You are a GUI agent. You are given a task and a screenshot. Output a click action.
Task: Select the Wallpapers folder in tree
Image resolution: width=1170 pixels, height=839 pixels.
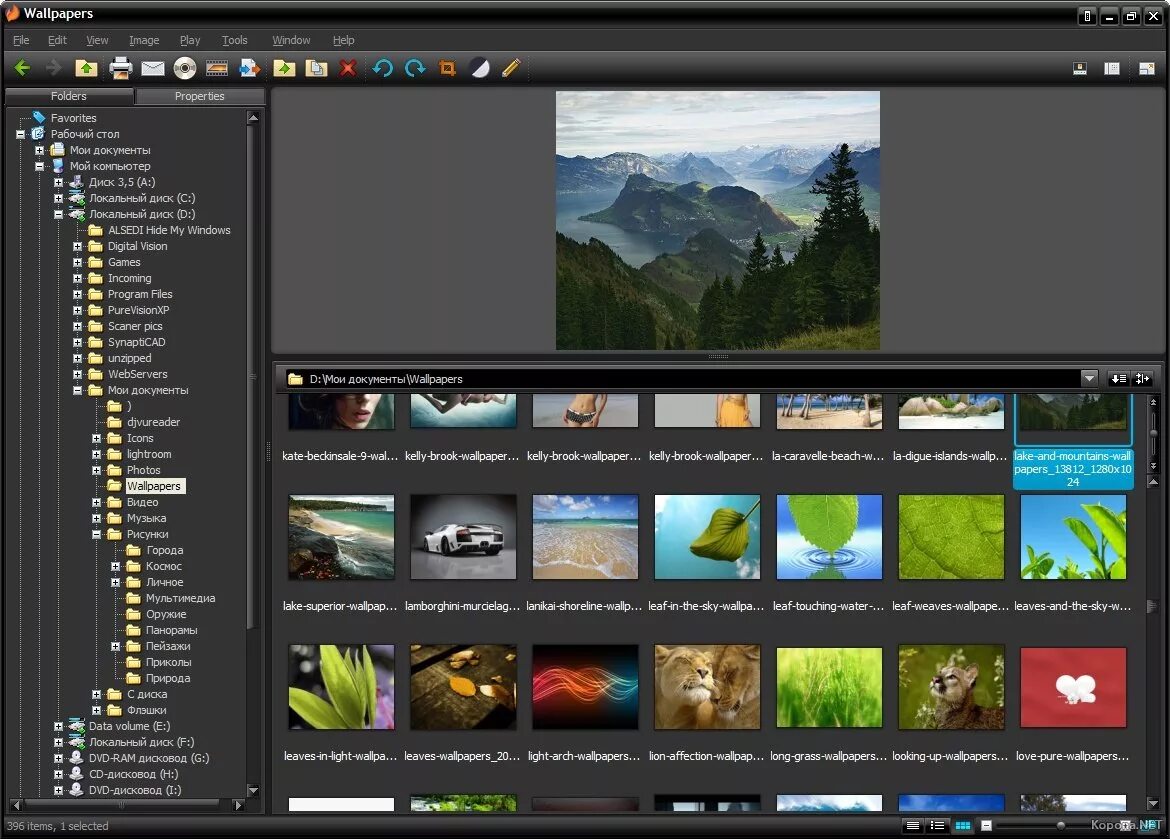coord(154,486)
